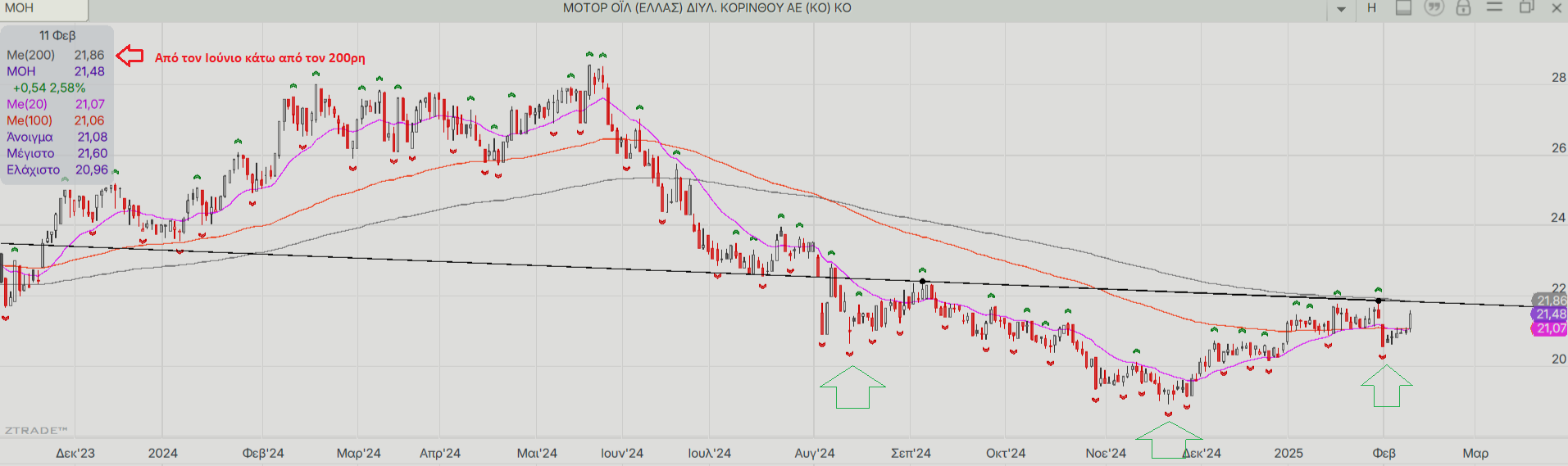Select the MOH 21,48 legend row

[56, 71]
